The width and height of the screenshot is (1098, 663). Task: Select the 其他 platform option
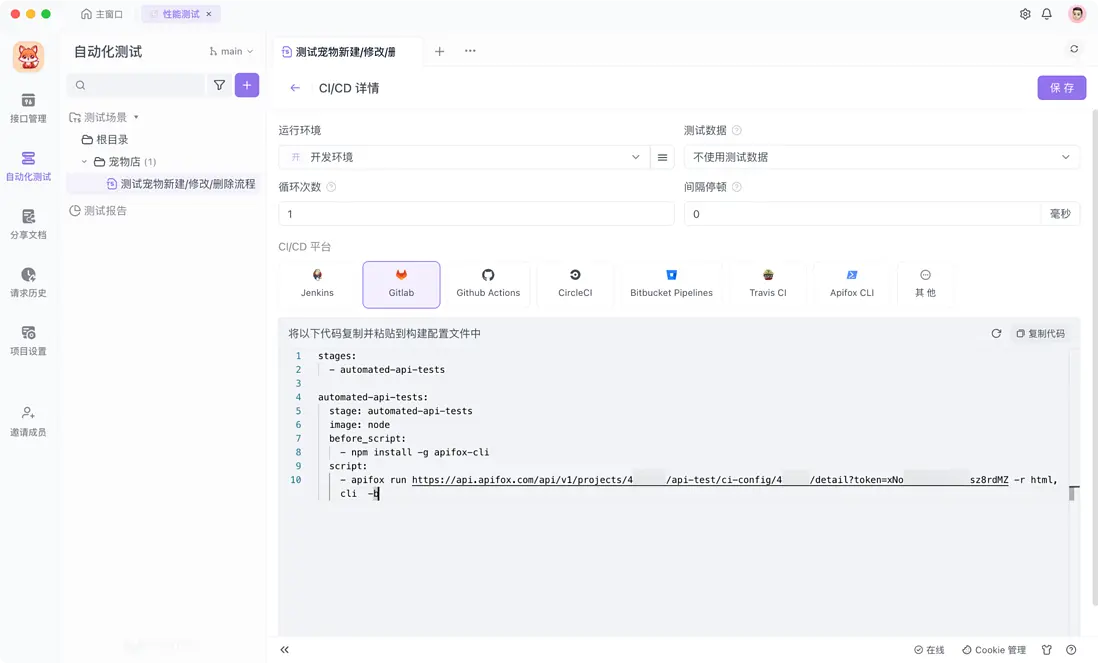(925, 284)
